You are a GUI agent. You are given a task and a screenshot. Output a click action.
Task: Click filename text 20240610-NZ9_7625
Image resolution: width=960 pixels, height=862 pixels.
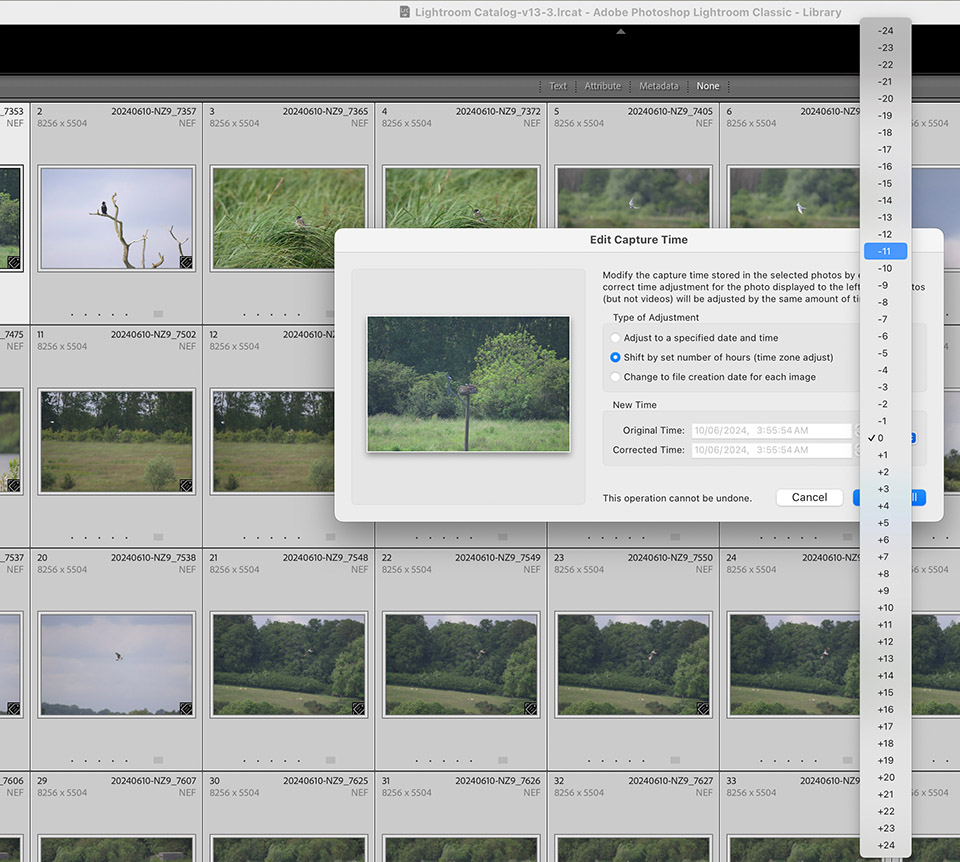(x=326, y=781)
